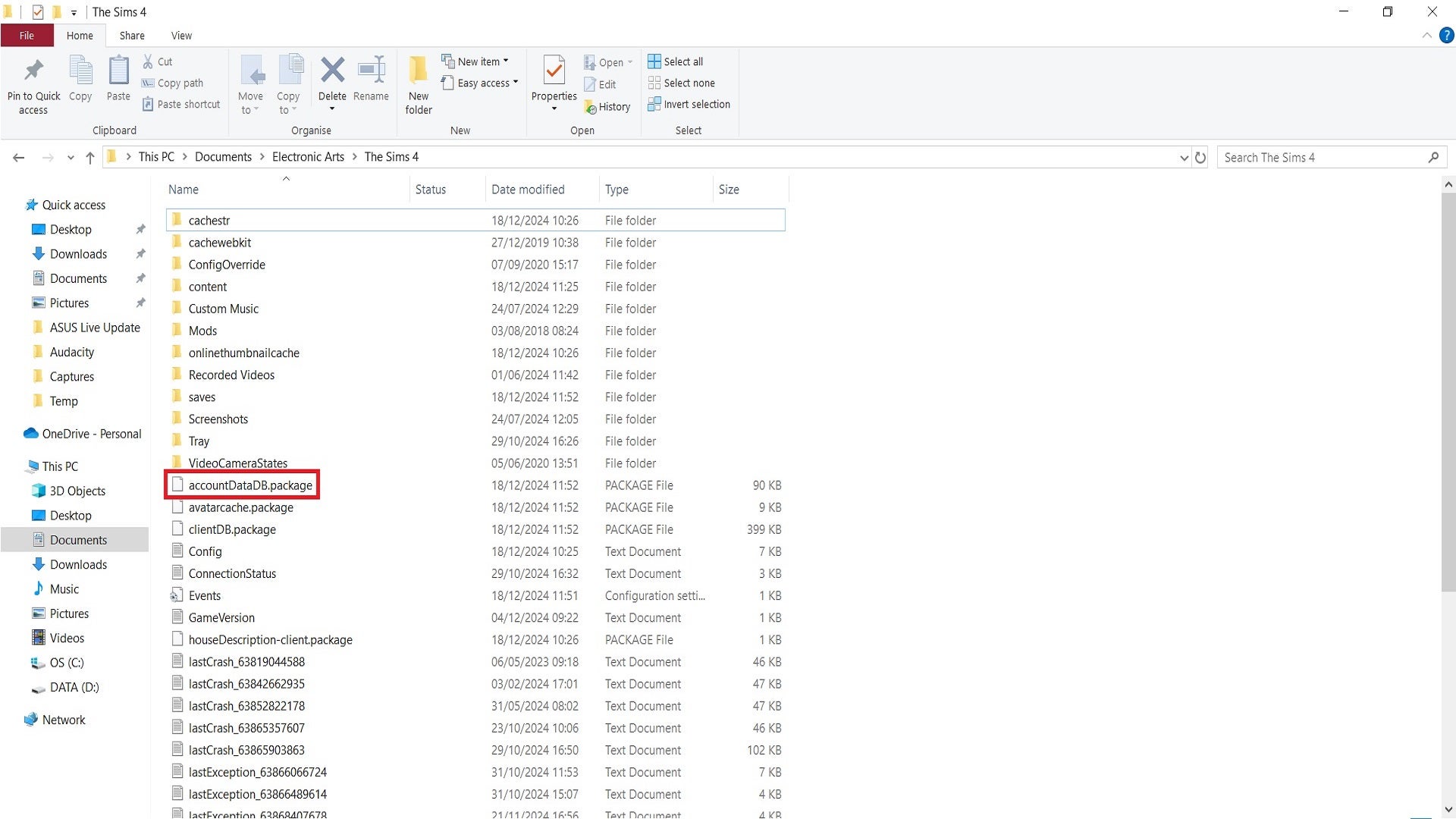Collapse the ribbon with the chevron
Image resolution: width=1456 pixels, height=819 pixels.
(1426, 35)
